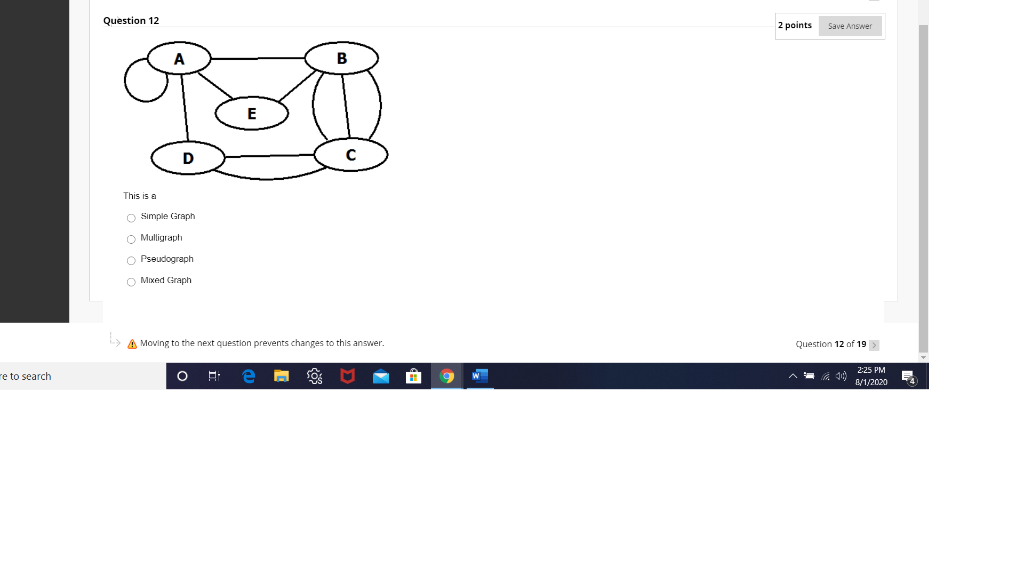
Task: Launch Microsoft Edge from taskbar
Action: point(248,376)
